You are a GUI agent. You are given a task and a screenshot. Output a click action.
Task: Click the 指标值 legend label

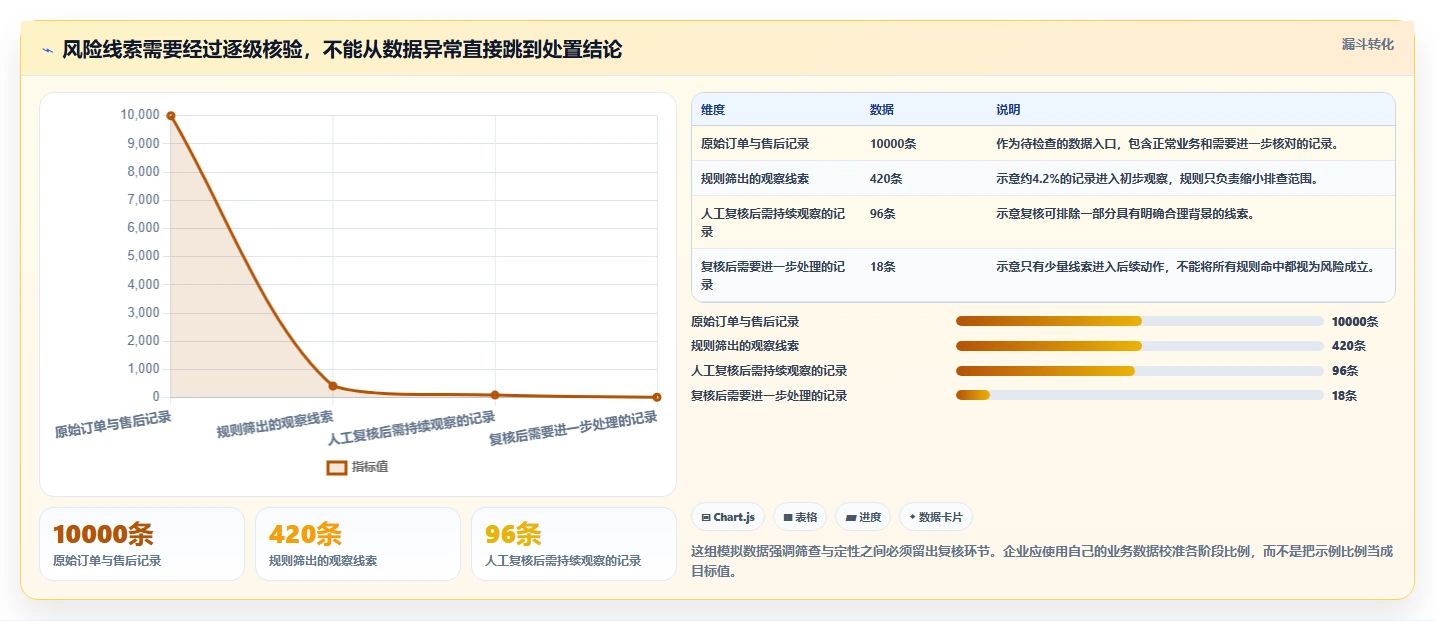[x=370, y=467]
